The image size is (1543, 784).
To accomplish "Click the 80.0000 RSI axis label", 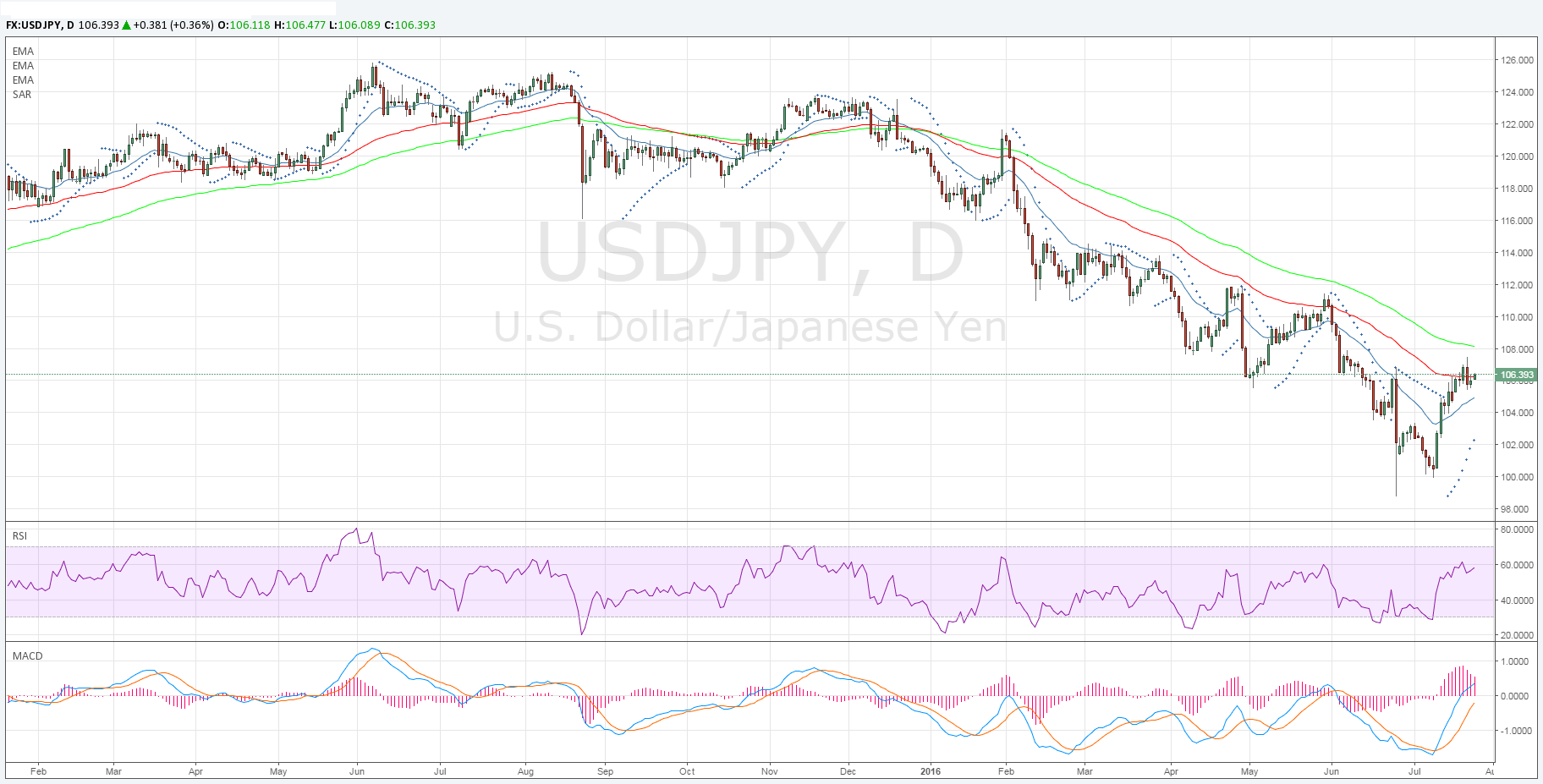I will [x=1517, y=529].
